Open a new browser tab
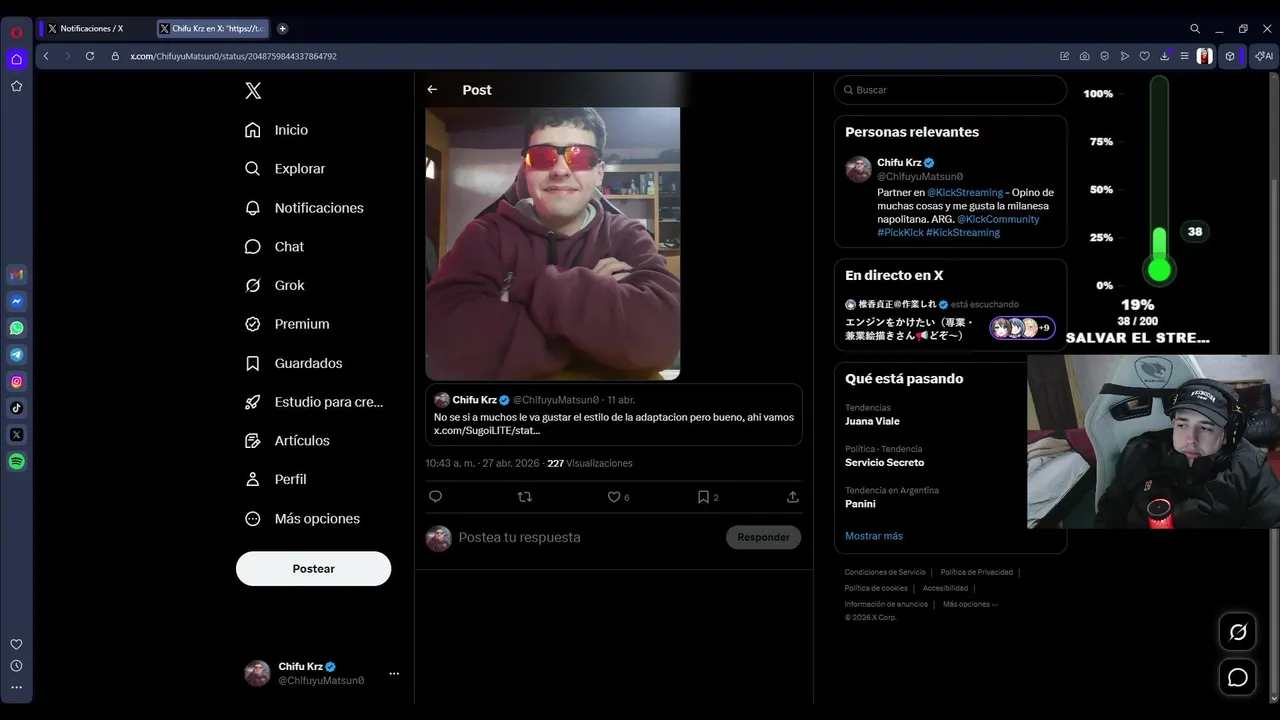The height and width of the screenshot is (720, 1280). [x=282, y=29]
